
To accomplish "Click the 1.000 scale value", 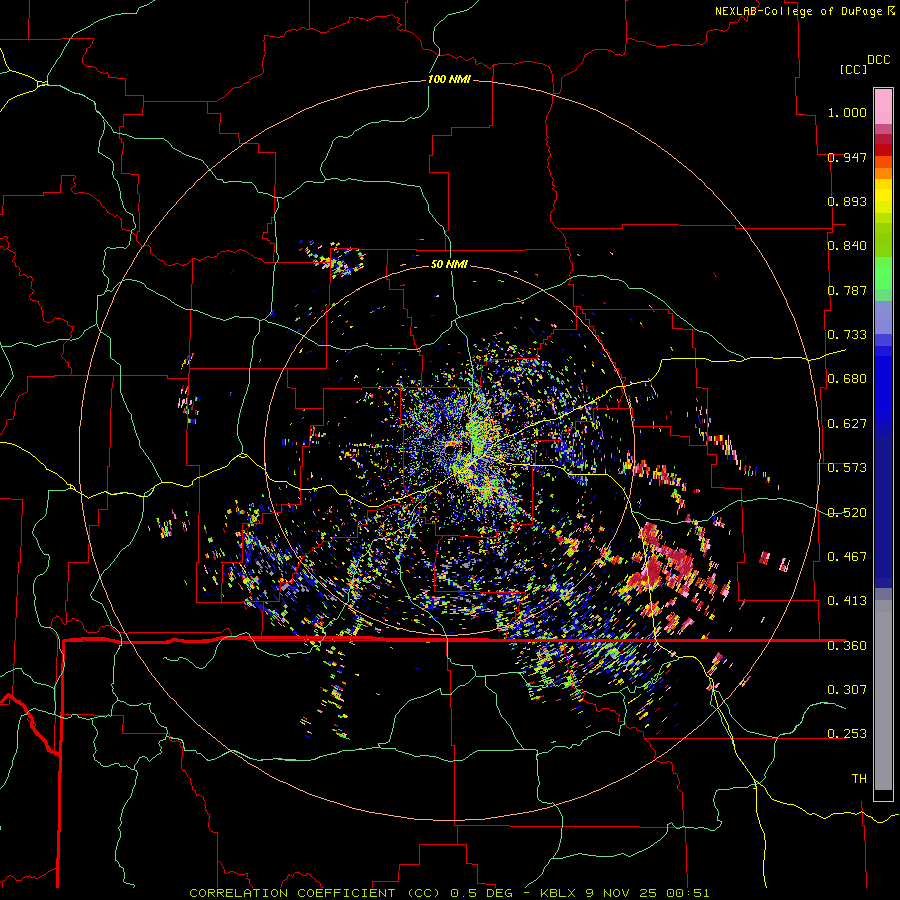I will point(847,112).
